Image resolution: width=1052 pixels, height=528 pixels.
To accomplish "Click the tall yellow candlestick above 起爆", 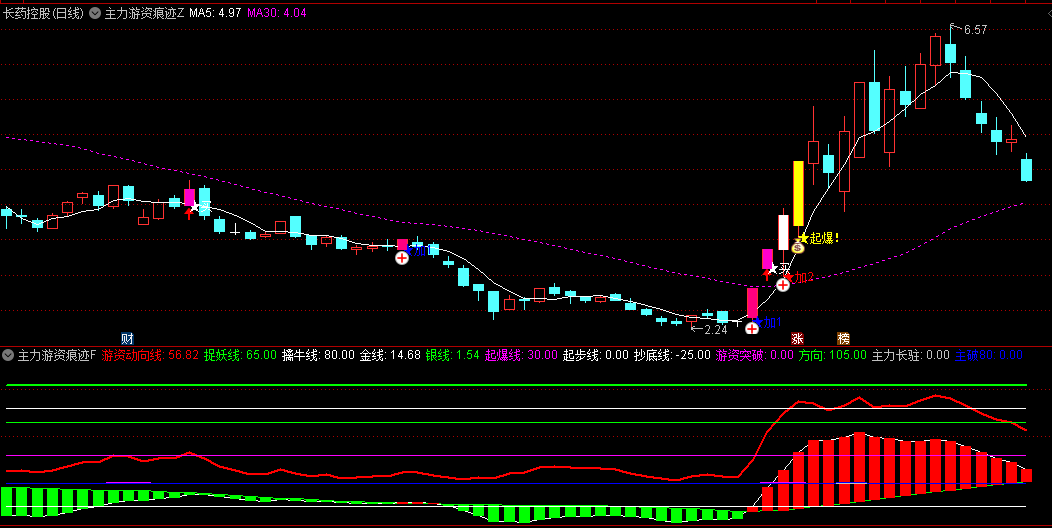I will coord(798,193).
